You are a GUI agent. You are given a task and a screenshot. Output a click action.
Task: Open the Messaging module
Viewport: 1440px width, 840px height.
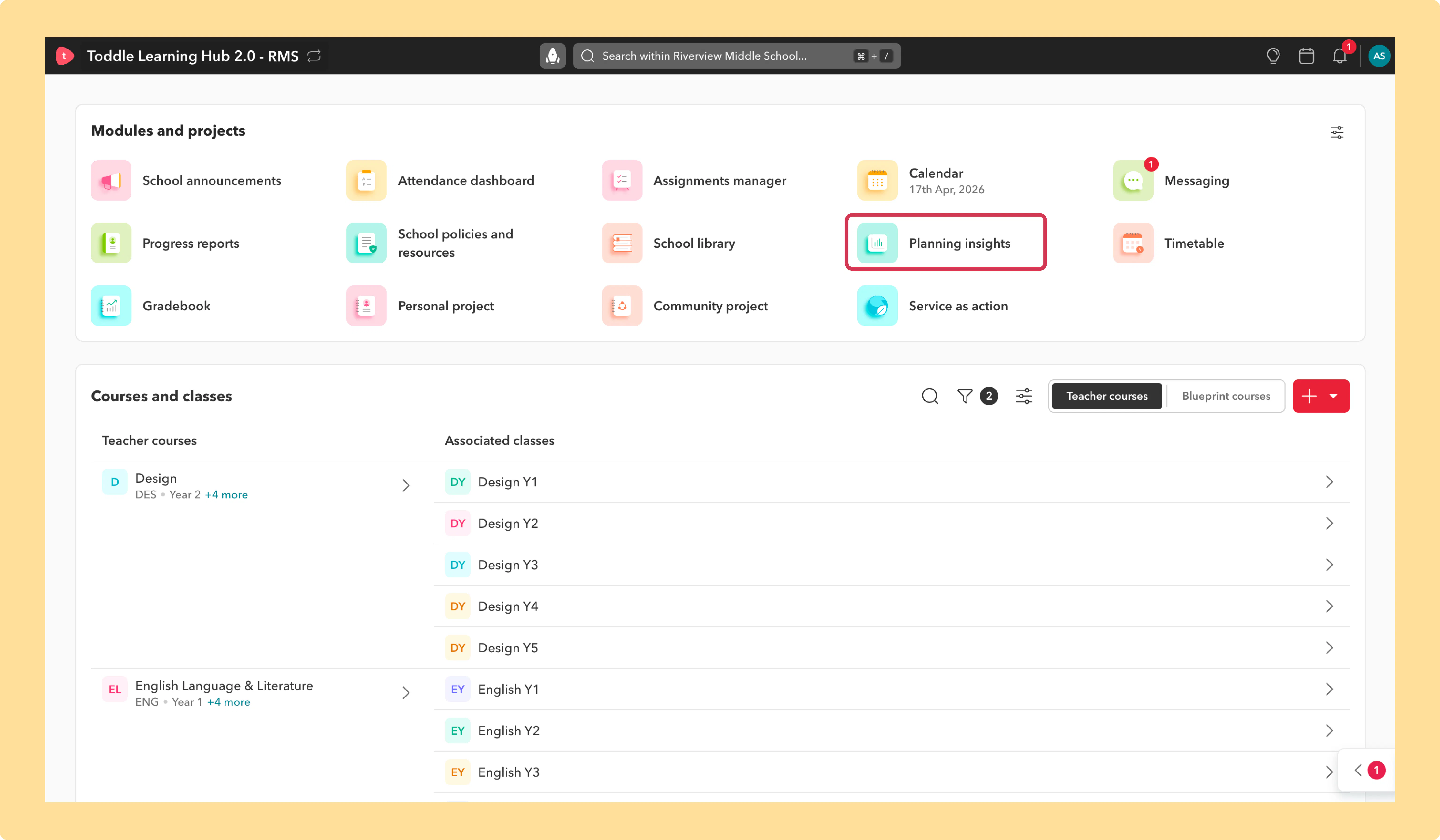pos(1171,180)
